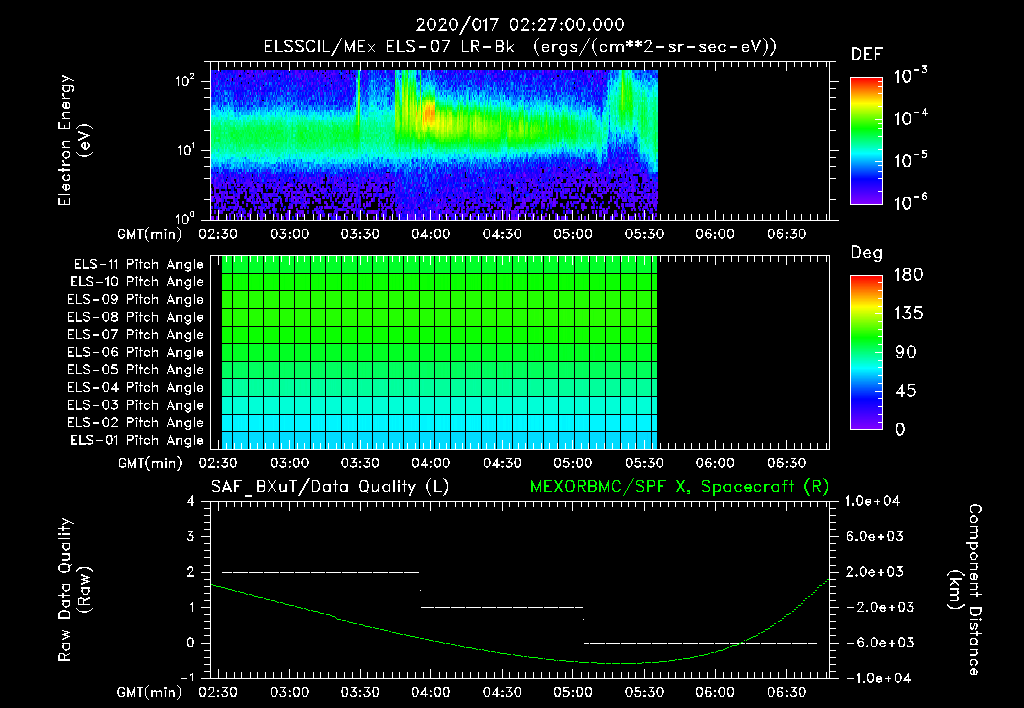Image resolution: width=1024 pixels, height=708 pixels.
Task: Click the 10⁻⁴ value on DEF scale
Action: pos(910,118)
